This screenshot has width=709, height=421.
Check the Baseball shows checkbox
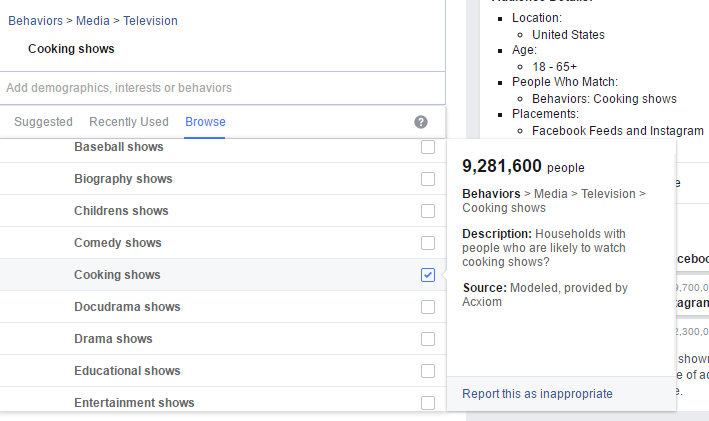[x=428, y=147]
